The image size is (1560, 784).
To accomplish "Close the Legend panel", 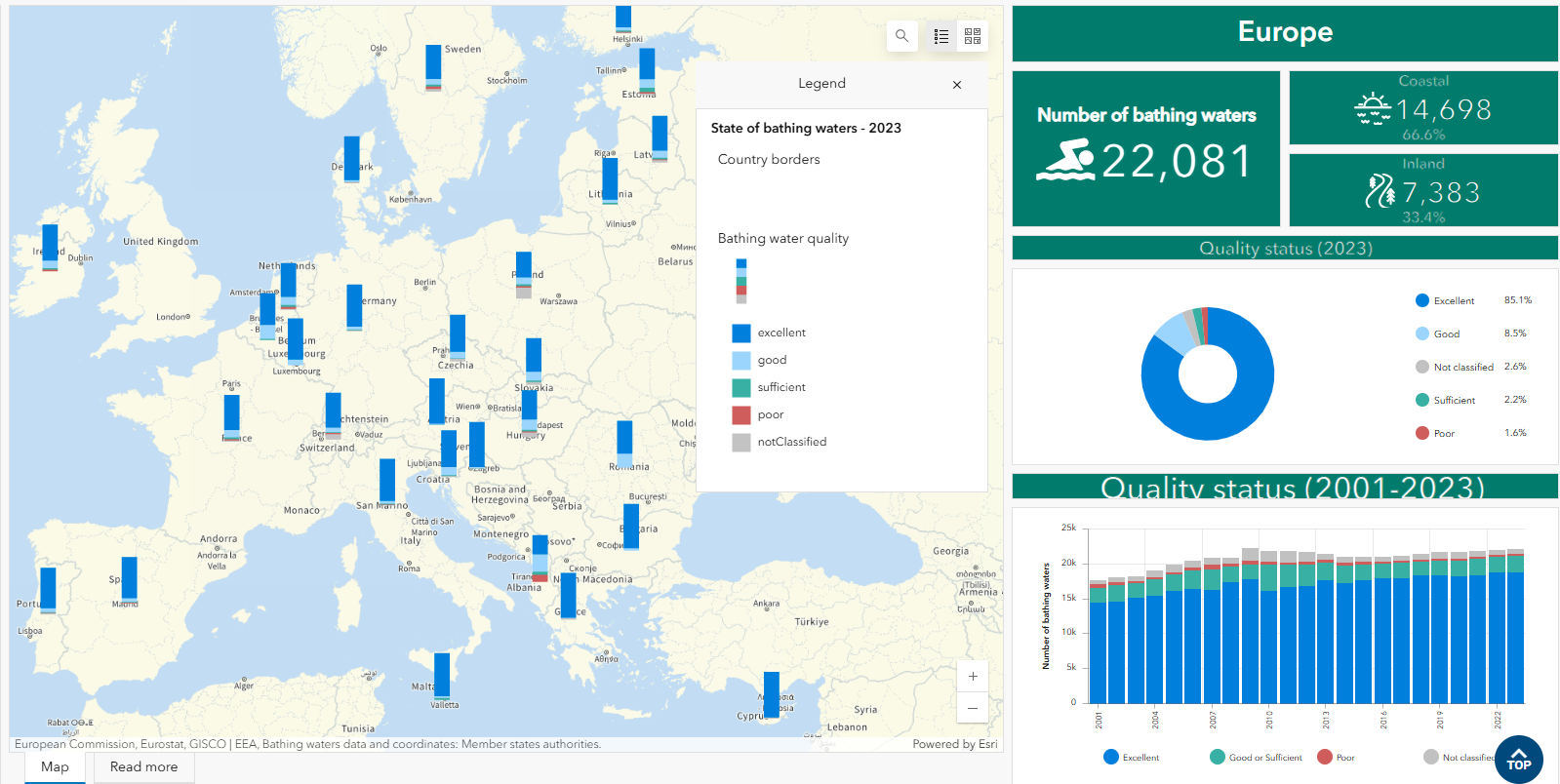I will (x=957, y=85).
